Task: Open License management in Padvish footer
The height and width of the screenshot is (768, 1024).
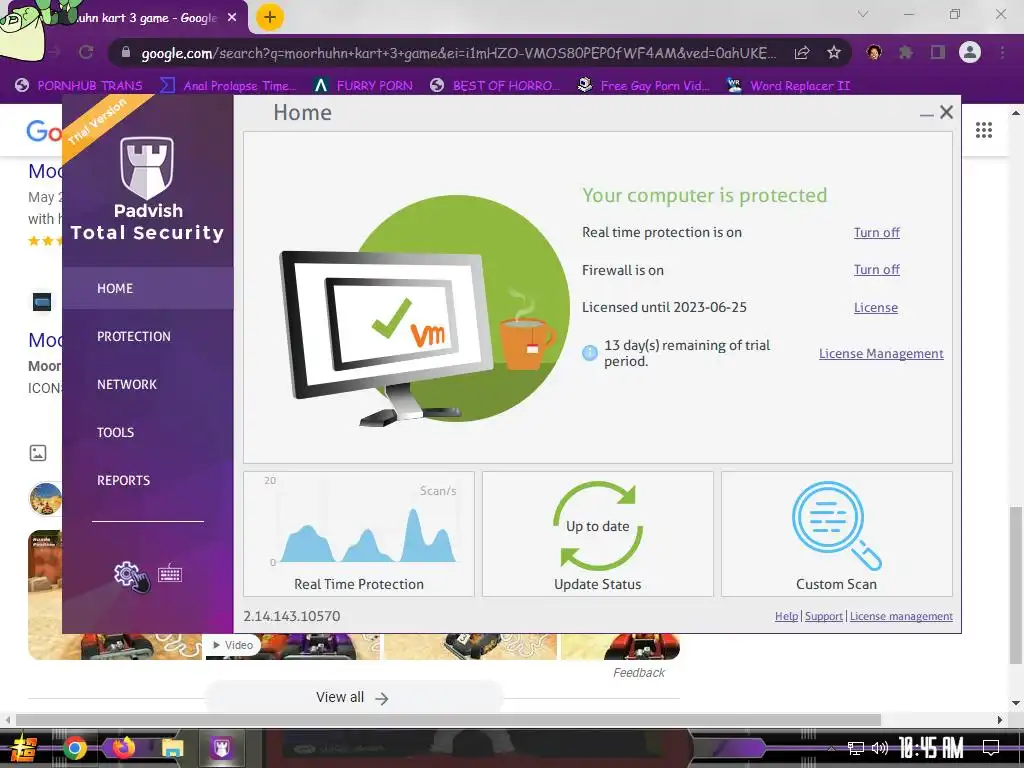Action: pyautogui.click(x=901, y=616)
